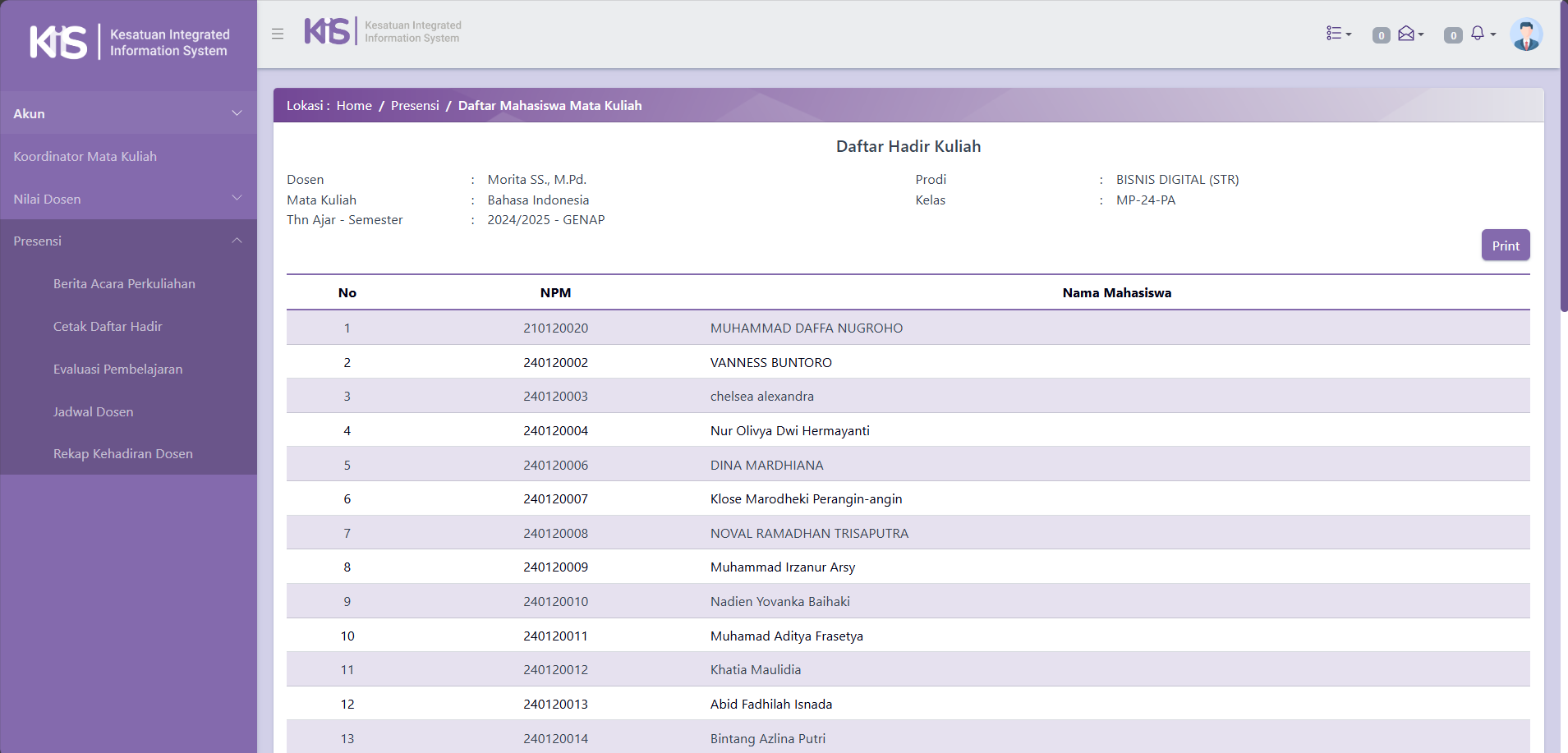Open Berita Acara Perkuliahan page

(x=124, y=283)
